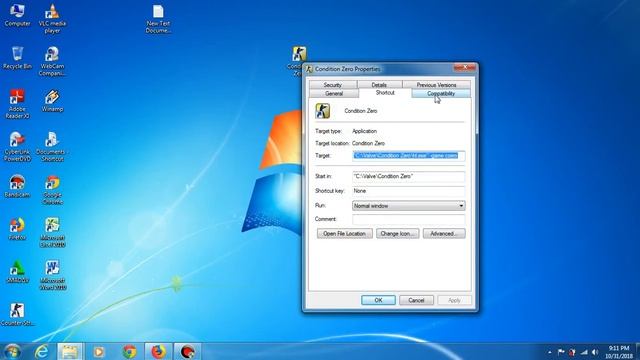The width and height of the screenshot is (640, 360).
Task: Select the Winamp desktop shortcut
Action: tap(52, 101)
